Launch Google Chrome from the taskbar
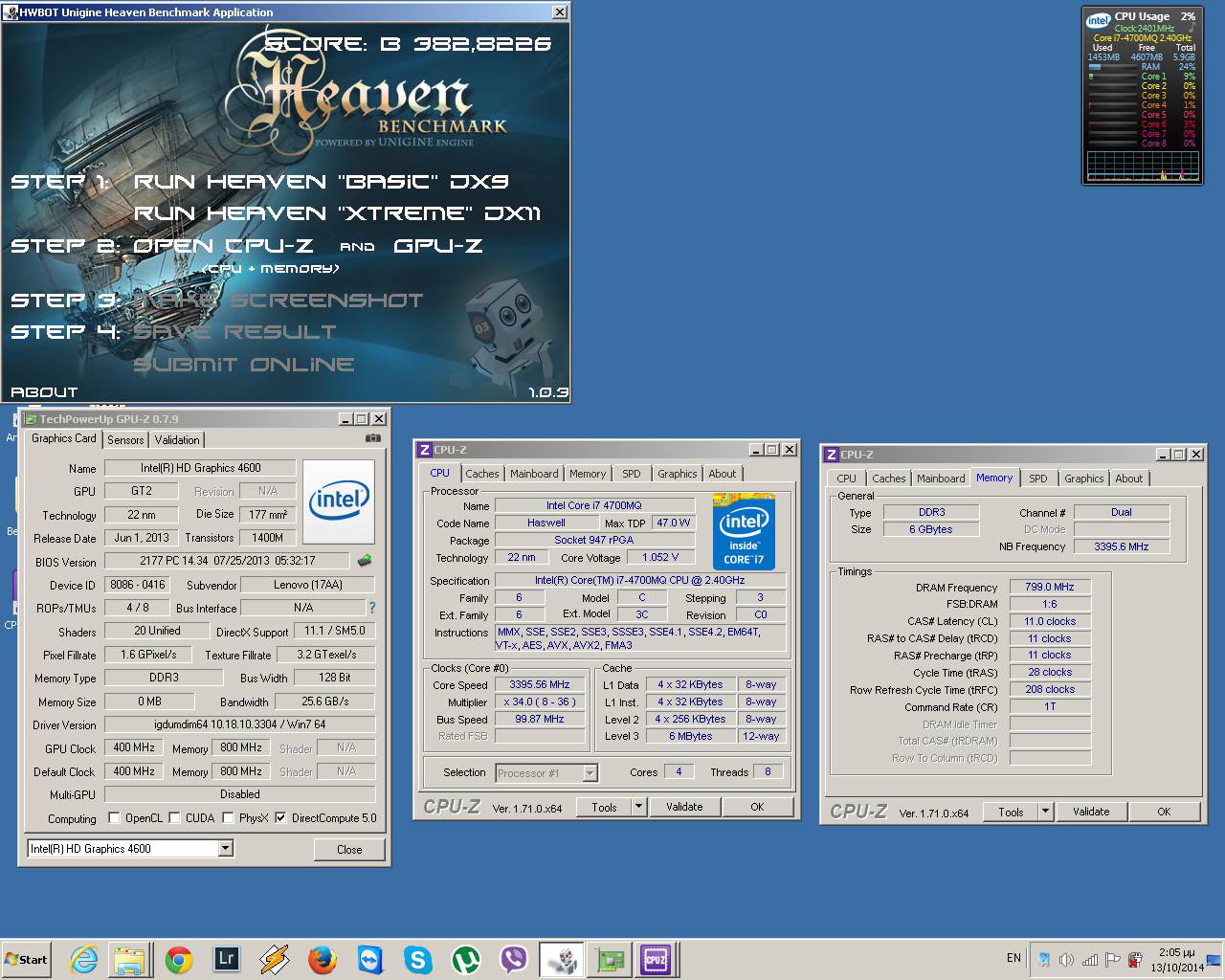Image resolution: width=1225 pixels, height=980 pixels. [178, 959]
